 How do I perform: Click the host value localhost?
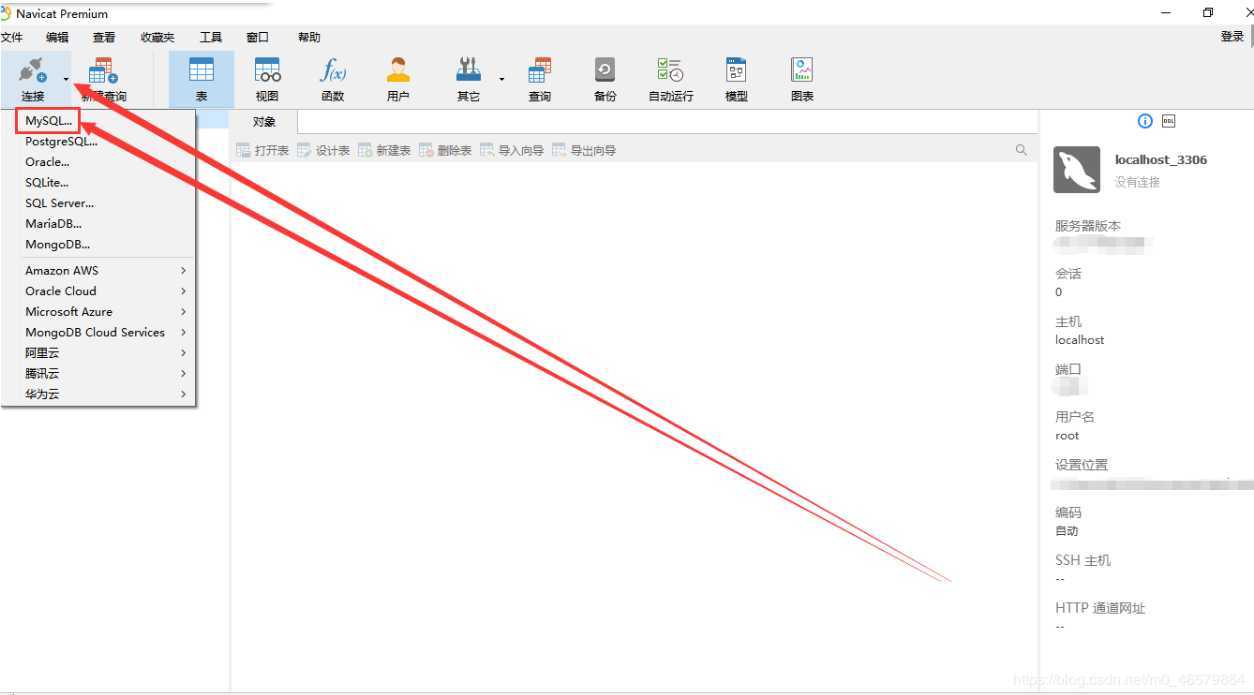pos(1080,340)
